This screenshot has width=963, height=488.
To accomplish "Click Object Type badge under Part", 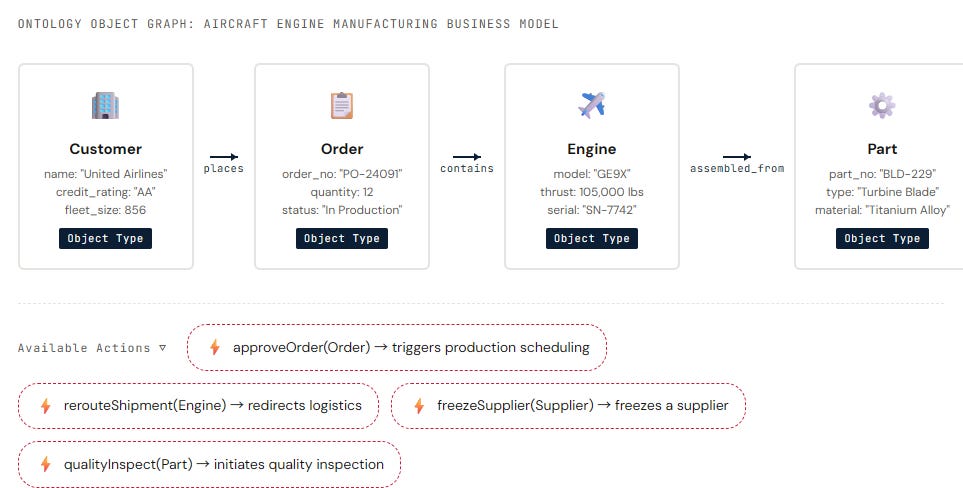I will coord(882,238).
